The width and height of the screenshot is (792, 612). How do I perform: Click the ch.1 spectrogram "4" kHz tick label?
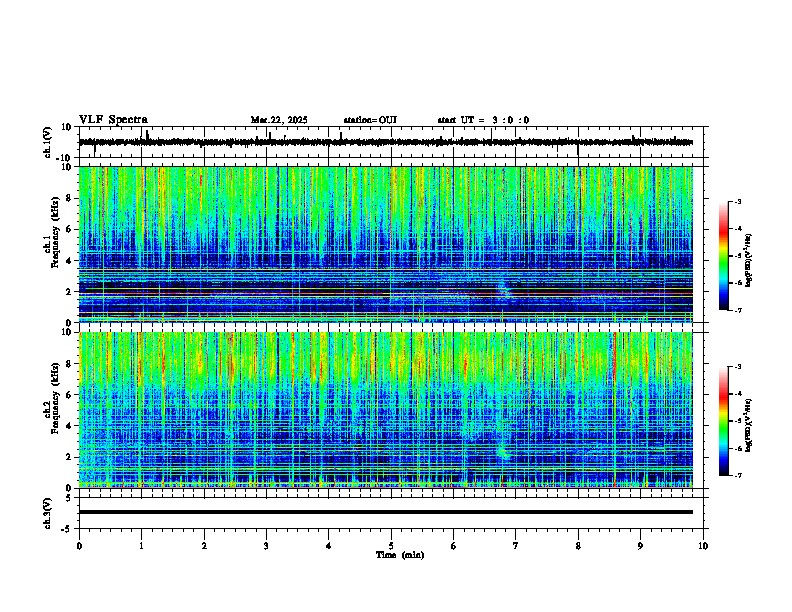point(70,261)
